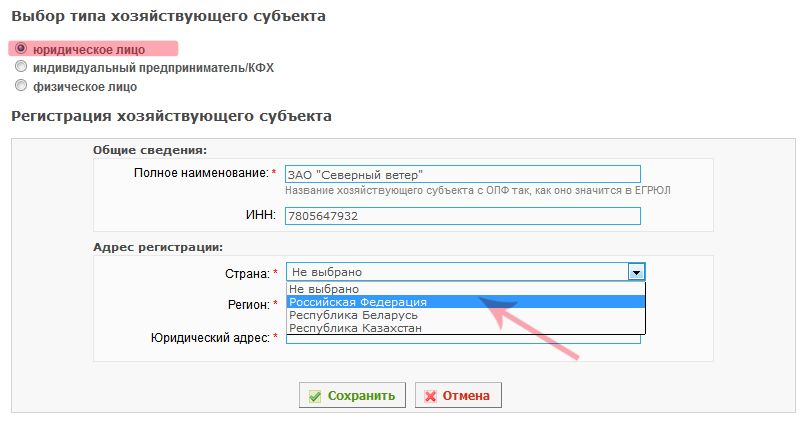Click the Отмена button
The image size is (806, 425).
[x=458, y=395]
